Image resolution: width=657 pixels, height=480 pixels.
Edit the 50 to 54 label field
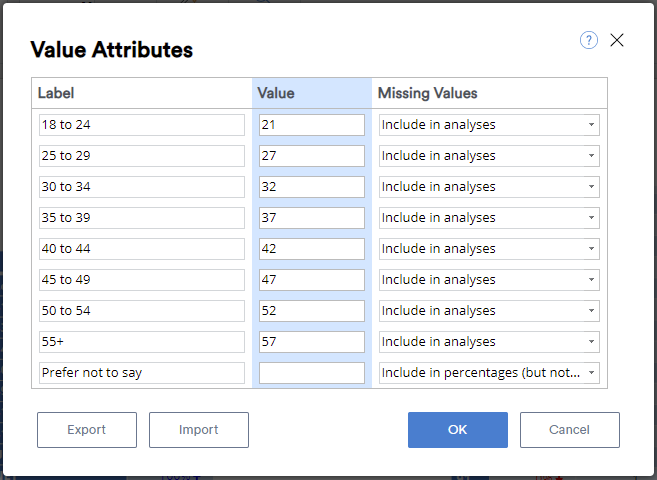coord(142,311)
